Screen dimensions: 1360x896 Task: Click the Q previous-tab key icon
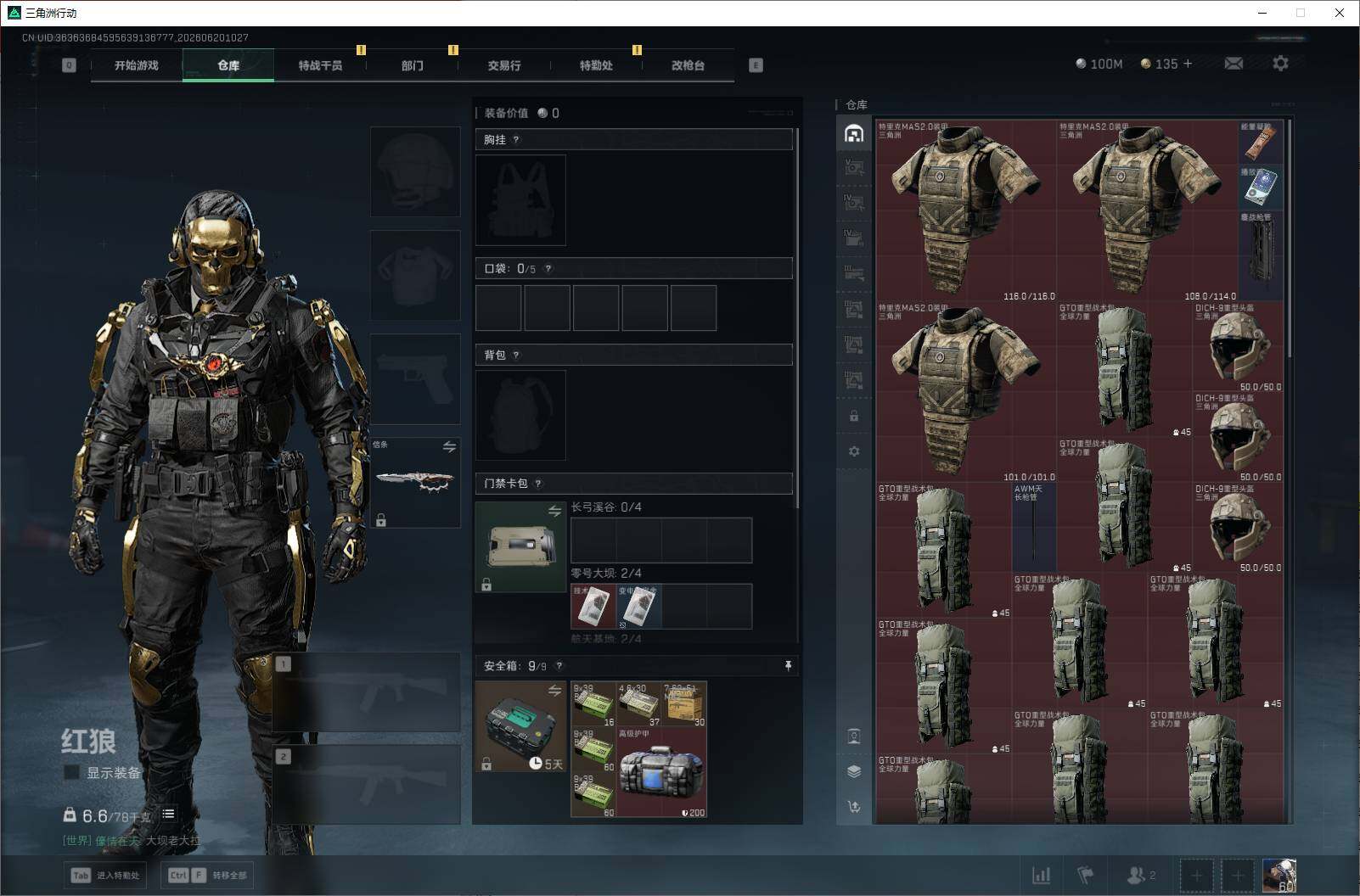point(69,65)
